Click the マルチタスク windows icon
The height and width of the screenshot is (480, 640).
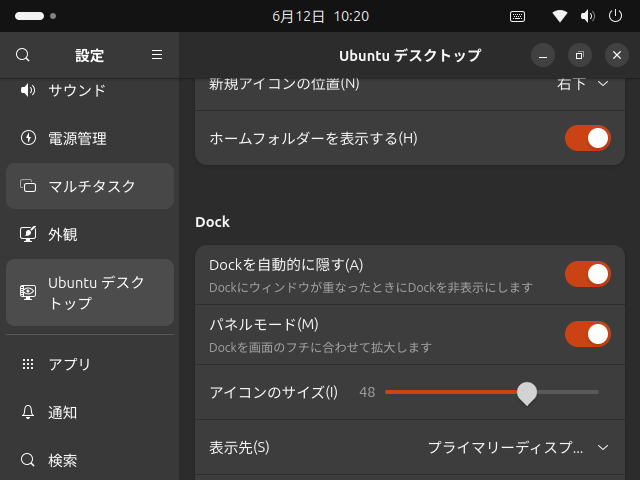[x=28, y=186]
